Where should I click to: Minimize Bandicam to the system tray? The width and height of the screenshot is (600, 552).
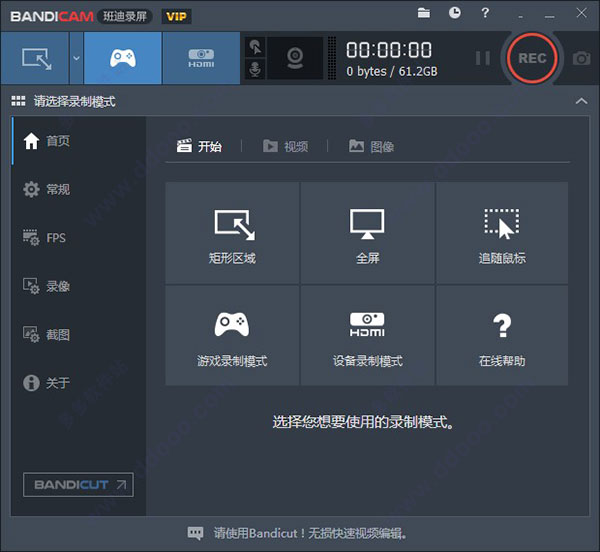(520, 15)
